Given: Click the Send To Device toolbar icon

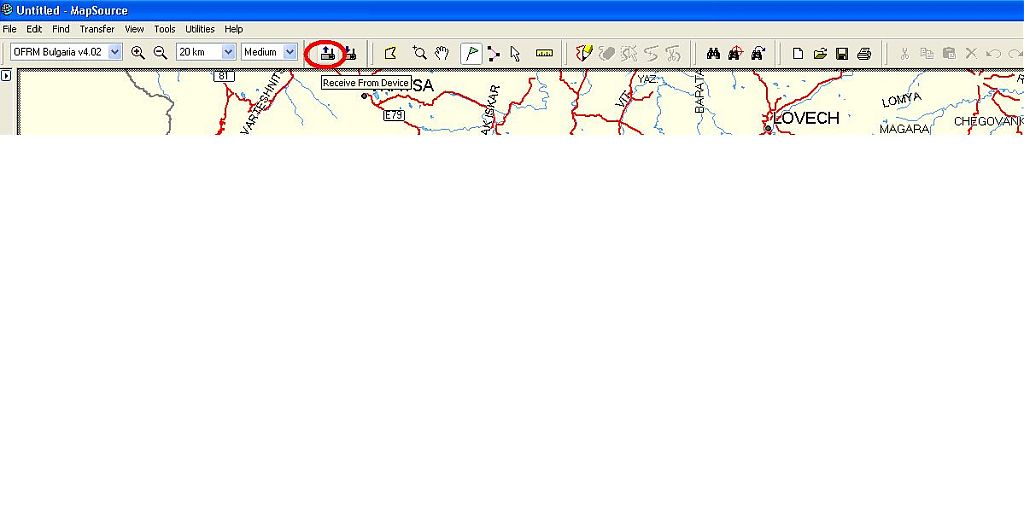Looking at the screenshot, I should coord(350,54).
